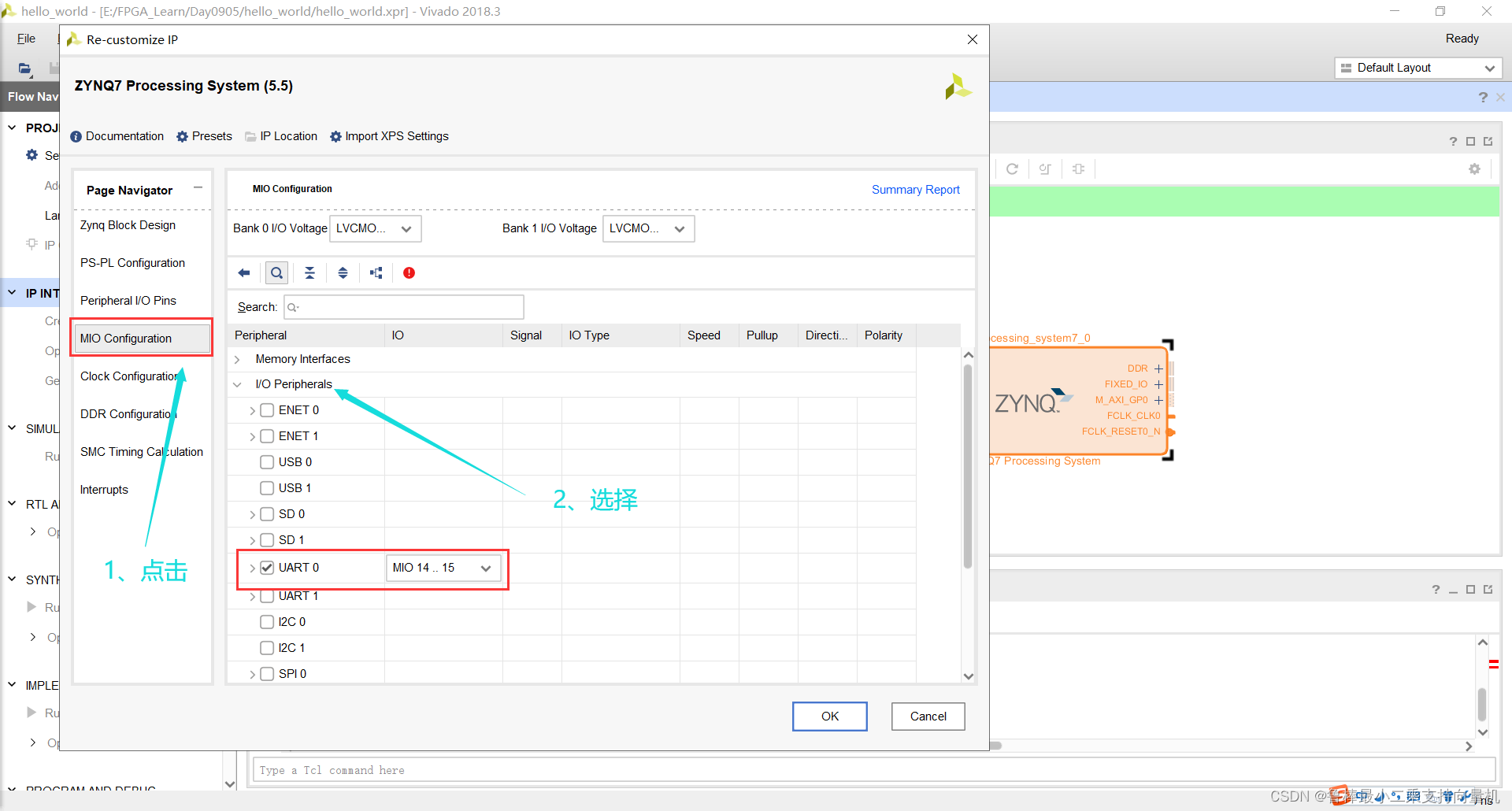Sort by the Peripheral column header
The width and height of the screenshot is (1512, 811).
click(x=306, y=335)
